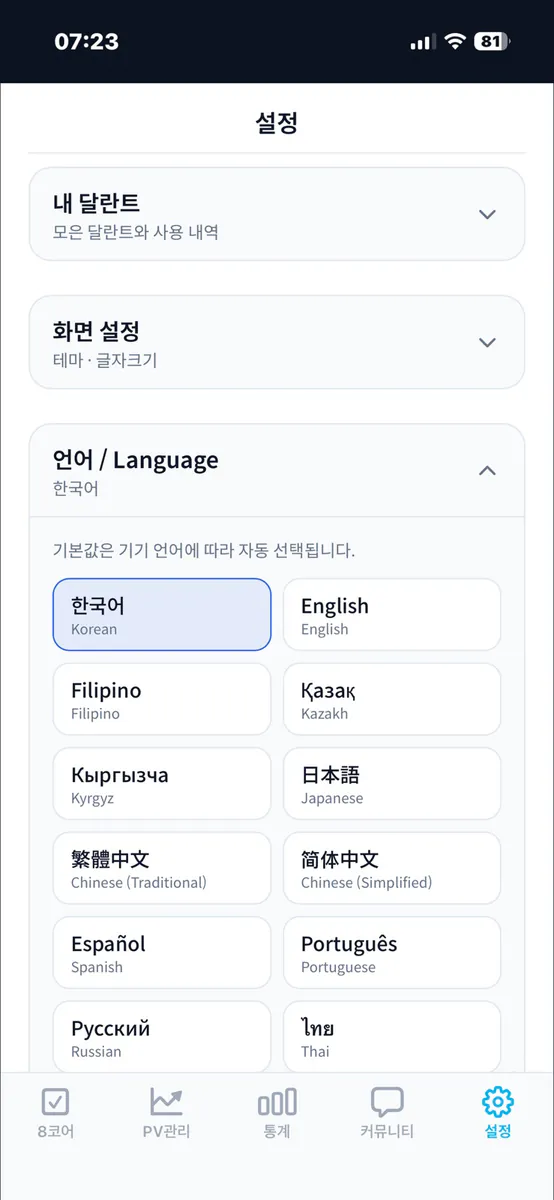554x1200 pixels.
Task: Tap the 기본값은 기기 언어 hint text
Action: coord(204,551)
